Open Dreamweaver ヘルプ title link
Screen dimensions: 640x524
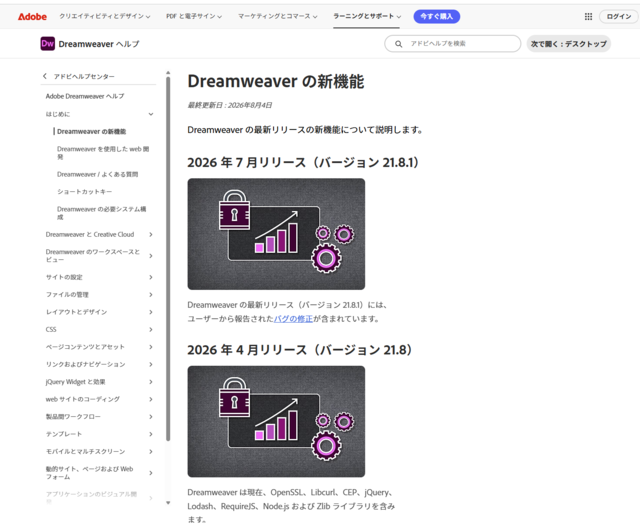[99, 44]
